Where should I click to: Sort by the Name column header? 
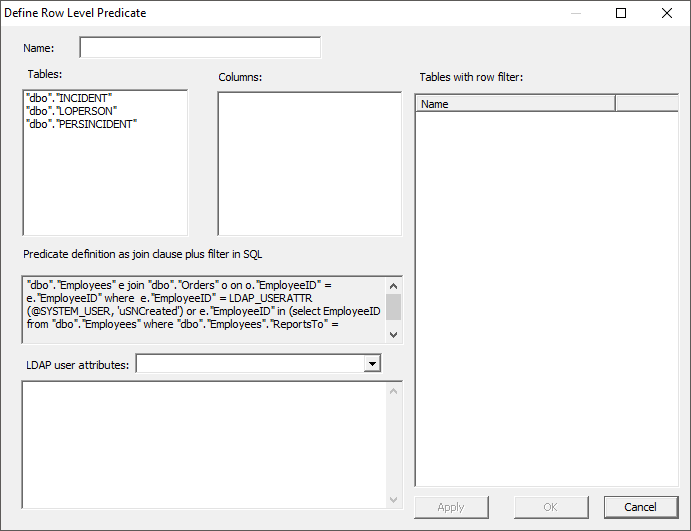coord(514,104)
